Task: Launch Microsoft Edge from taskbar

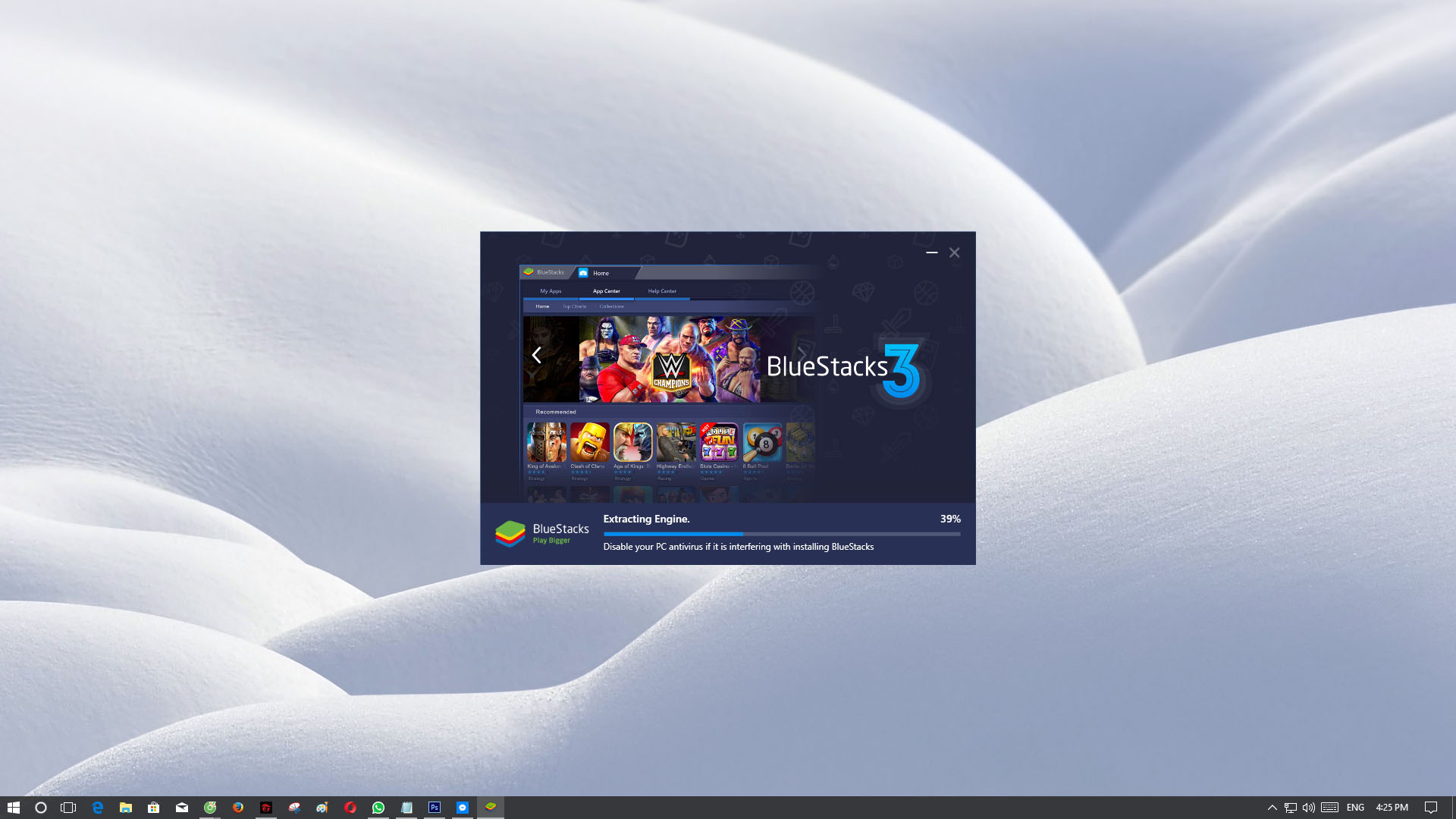Action: pyautogui.click(x=97, y=808)
